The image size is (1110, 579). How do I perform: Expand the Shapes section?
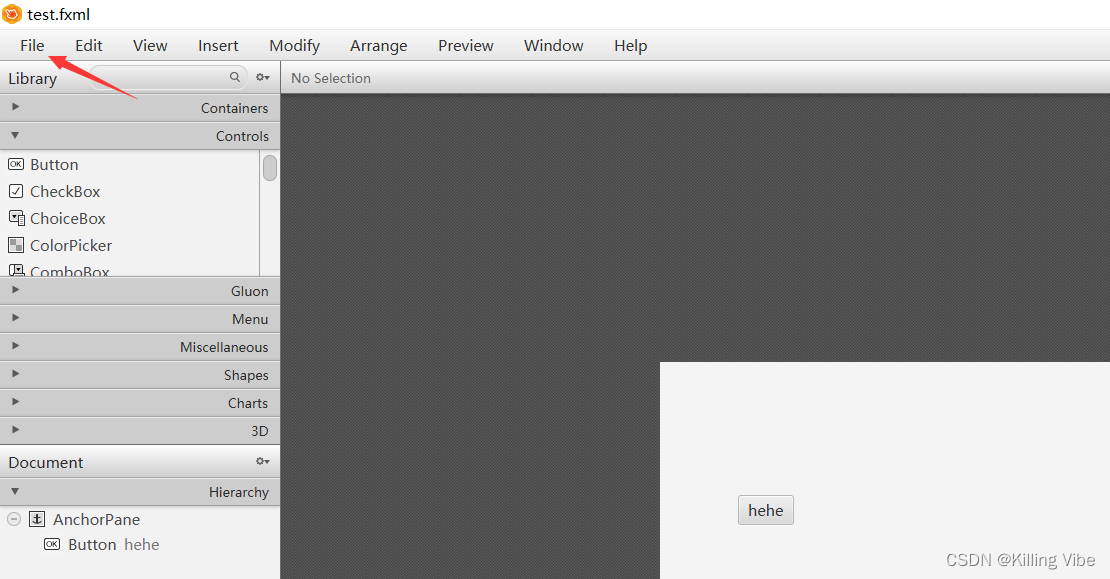point(140,375)
